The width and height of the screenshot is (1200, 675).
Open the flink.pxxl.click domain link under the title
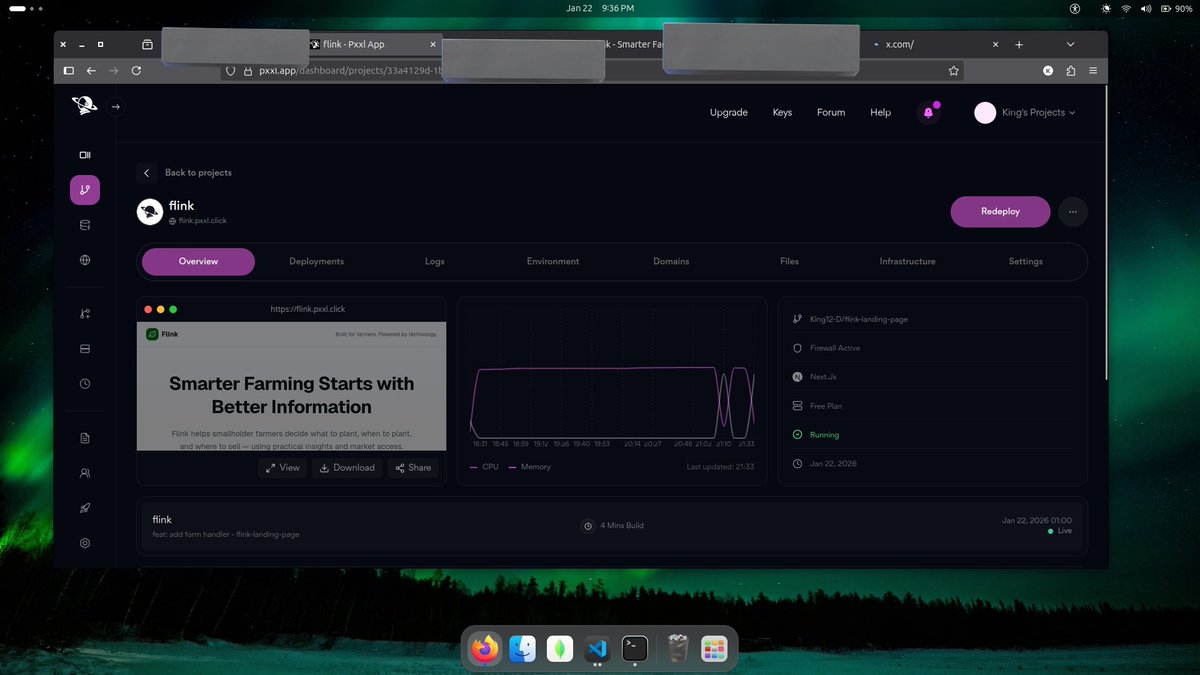tap(198, 221)
